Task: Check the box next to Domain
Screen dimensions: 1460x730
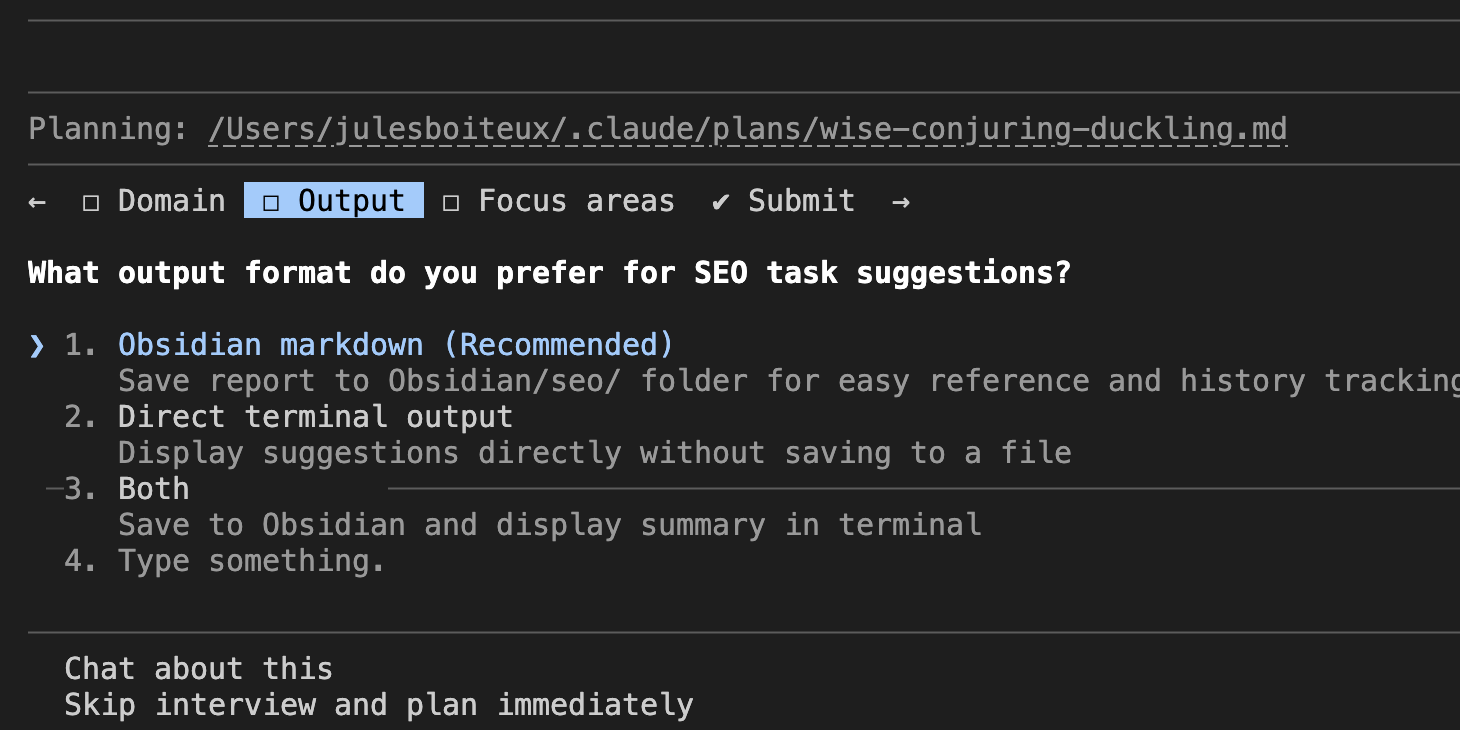Action: point(90,201)
